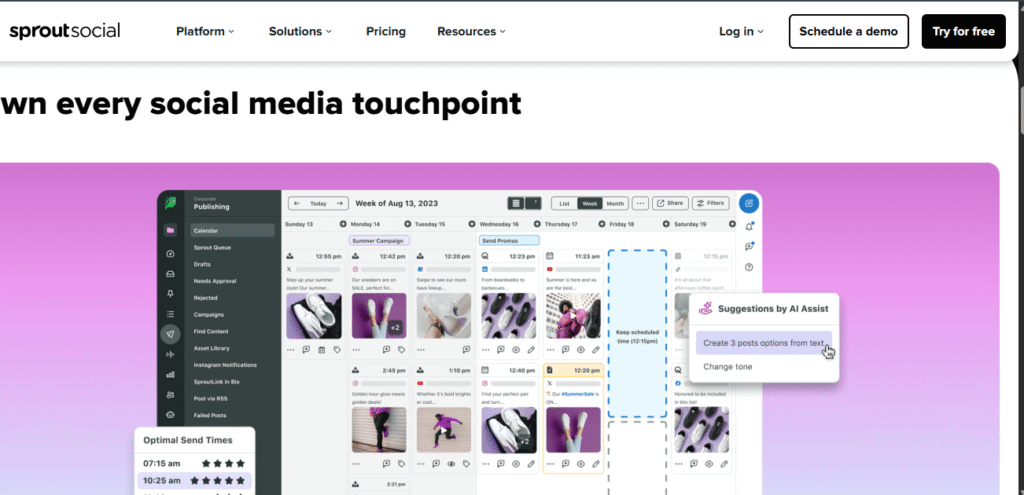
Task: Click the plus icon beside Thursday 17
Action: [601, 224]
